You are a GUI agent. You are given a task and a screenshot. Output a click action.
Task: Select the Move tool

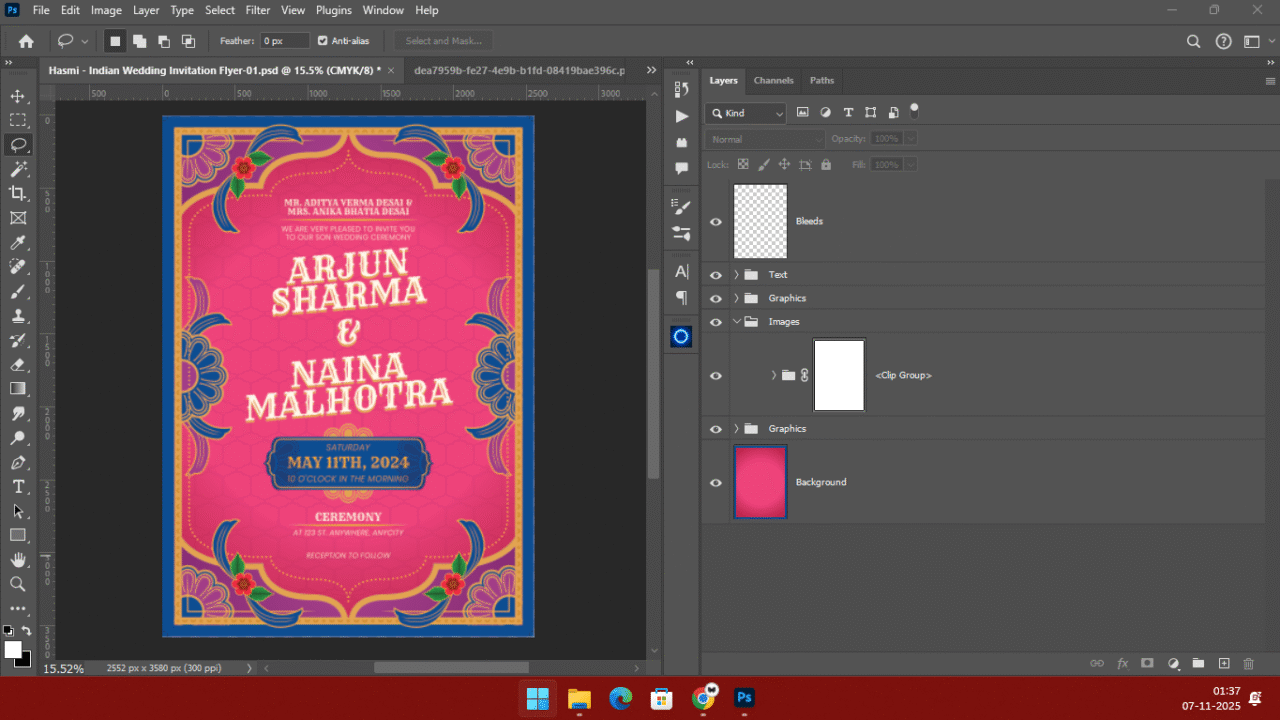(18, 96)
